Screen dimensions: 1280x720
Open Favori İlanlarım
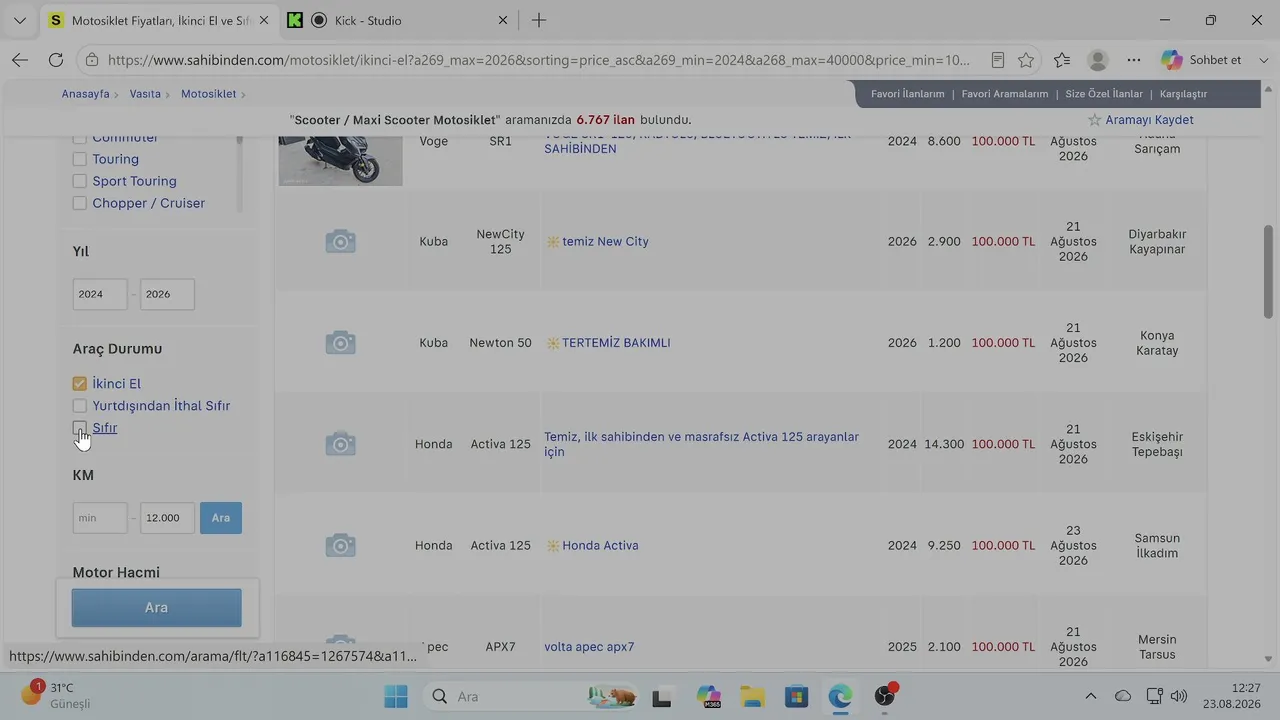[908, 94]
